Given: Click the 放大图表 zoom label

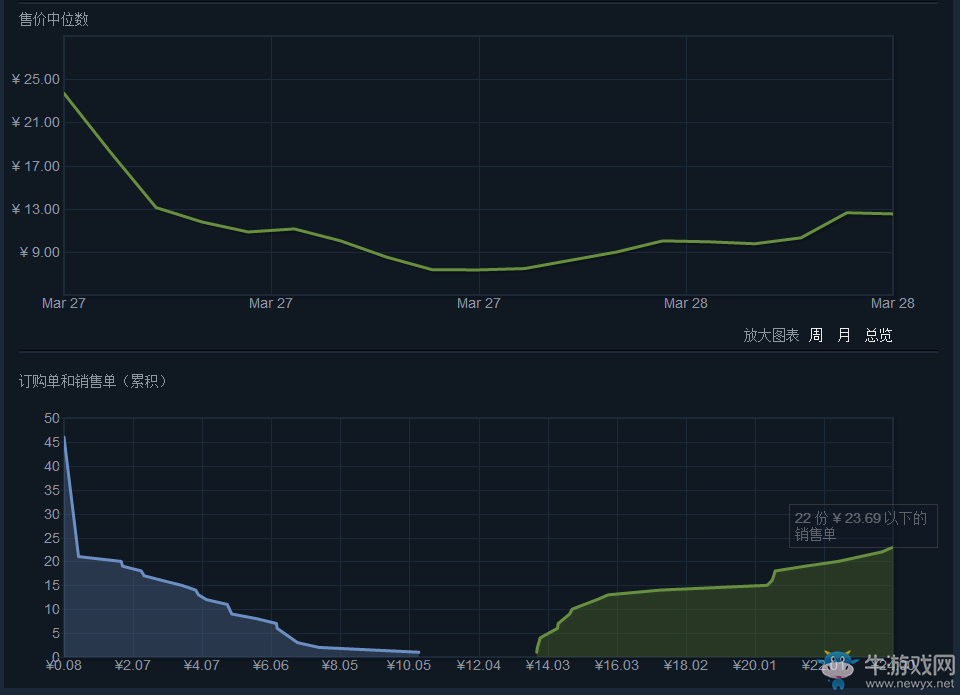Looking at the screenshot, I should coord(771,335).
